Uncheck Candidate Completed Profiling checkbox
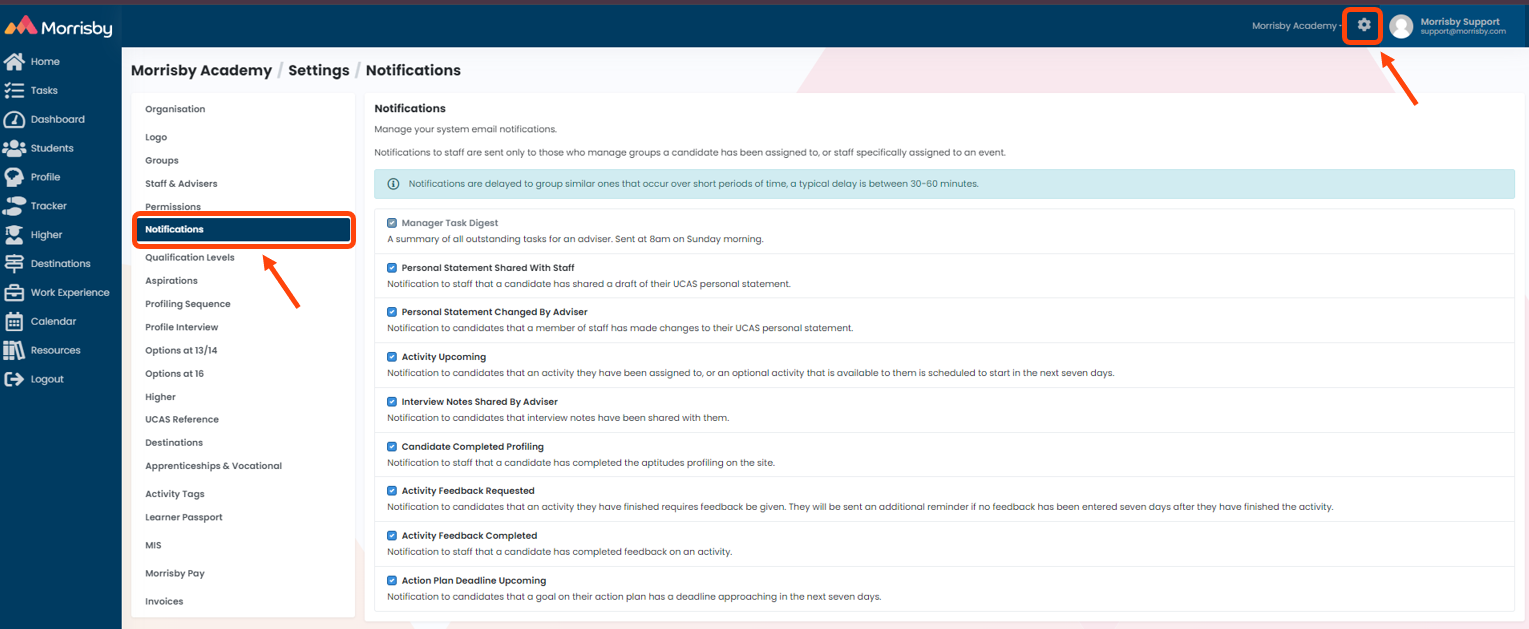The image size is (1529, 629). coord(392,447)
